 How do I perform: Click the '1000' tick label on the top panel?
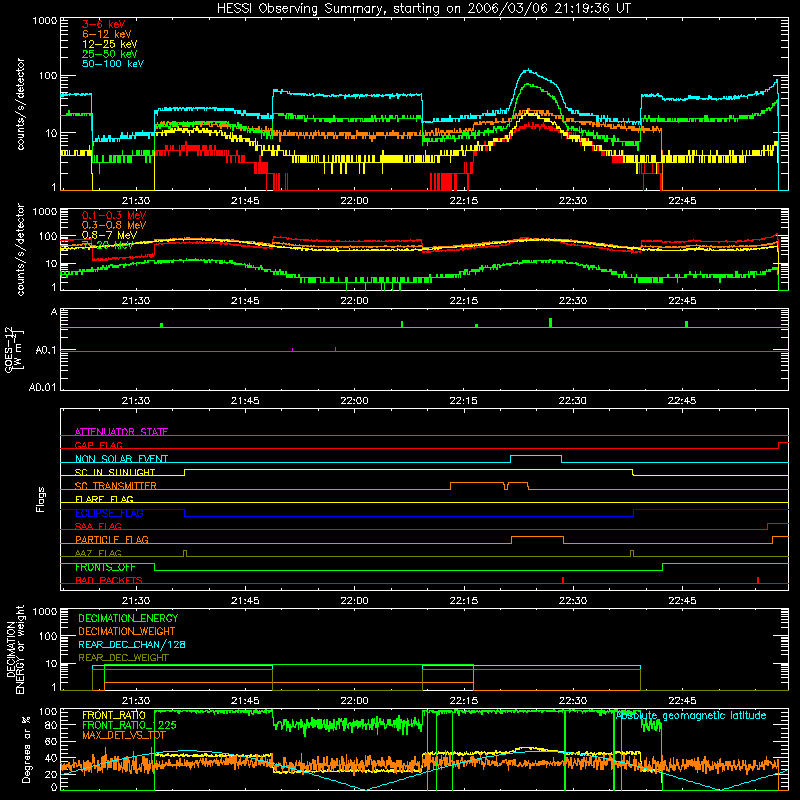(x=44, y=21)
